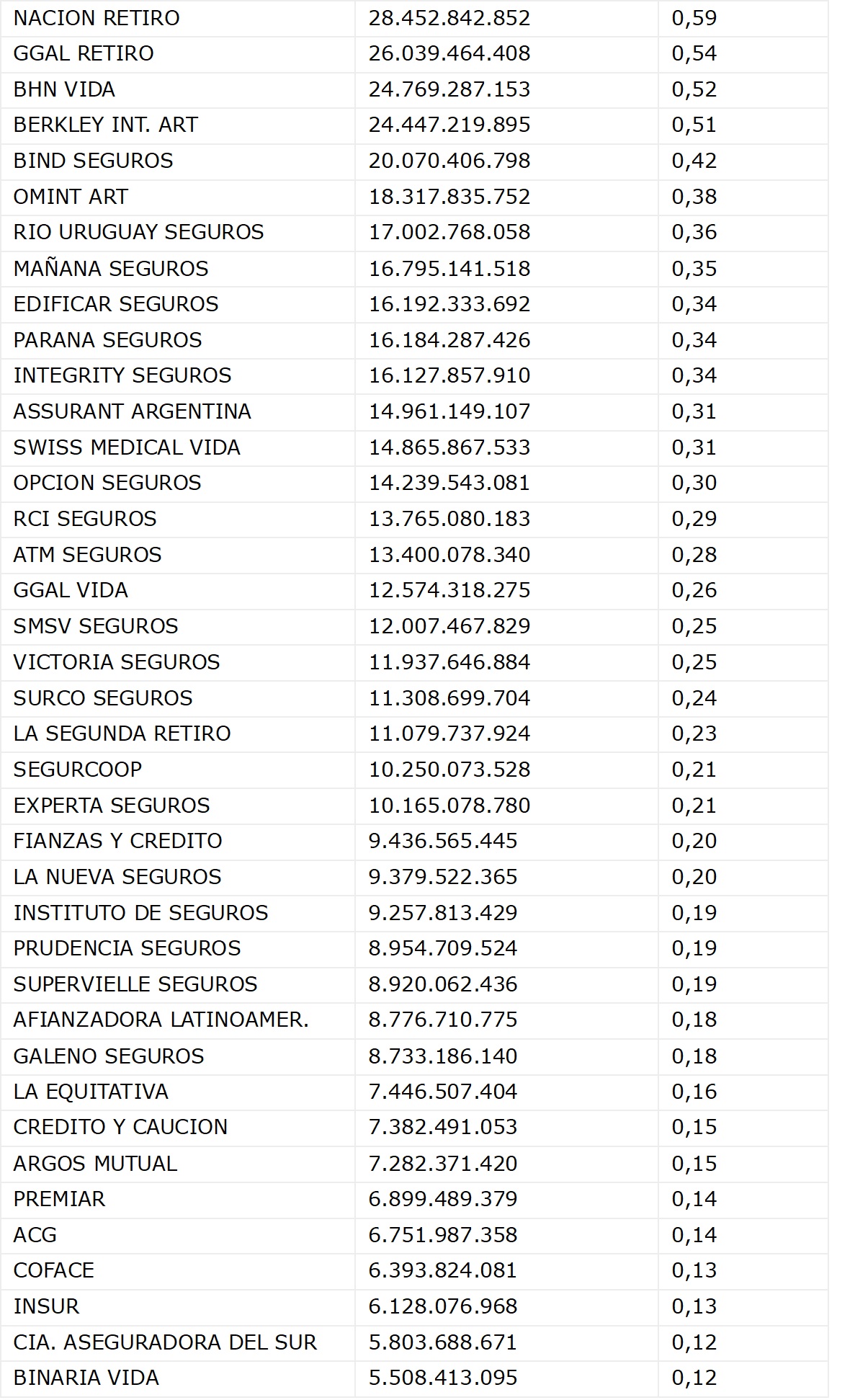
Task: Click the ASSURANT ARGENTINA cell
Action: pyautogui.click(x=132, y=411)
